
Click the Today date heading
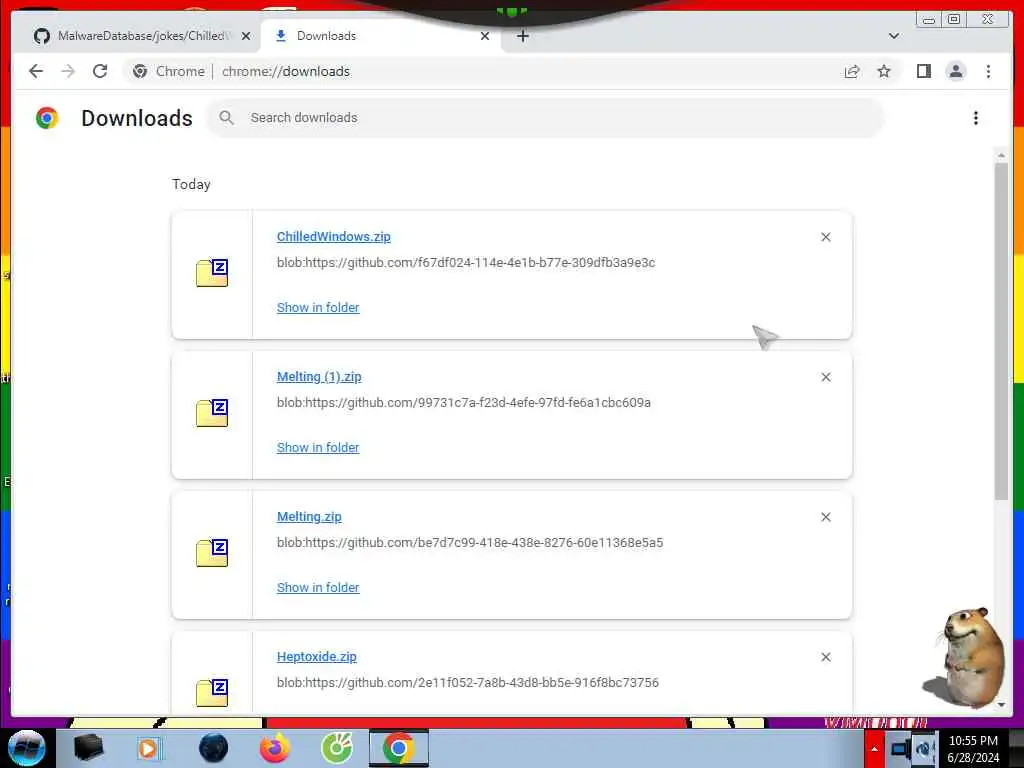coord(191,184)
